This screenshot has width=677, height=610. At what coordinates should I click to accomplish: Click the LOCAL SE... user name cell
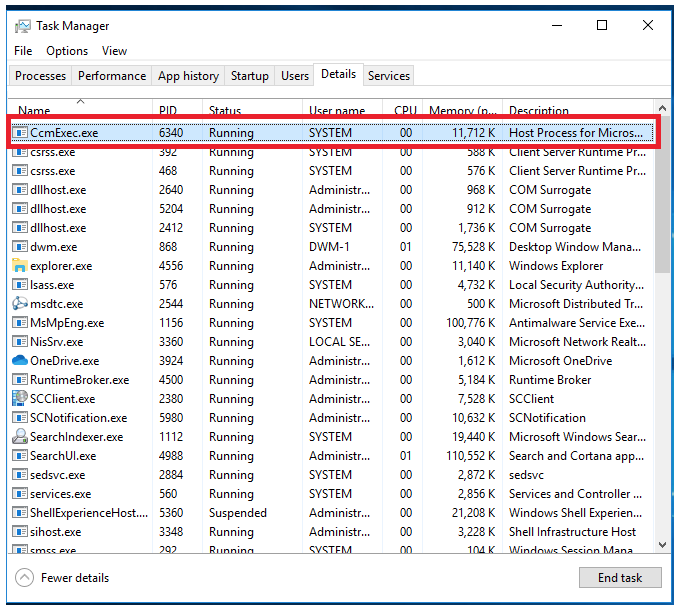click(339, 342)
